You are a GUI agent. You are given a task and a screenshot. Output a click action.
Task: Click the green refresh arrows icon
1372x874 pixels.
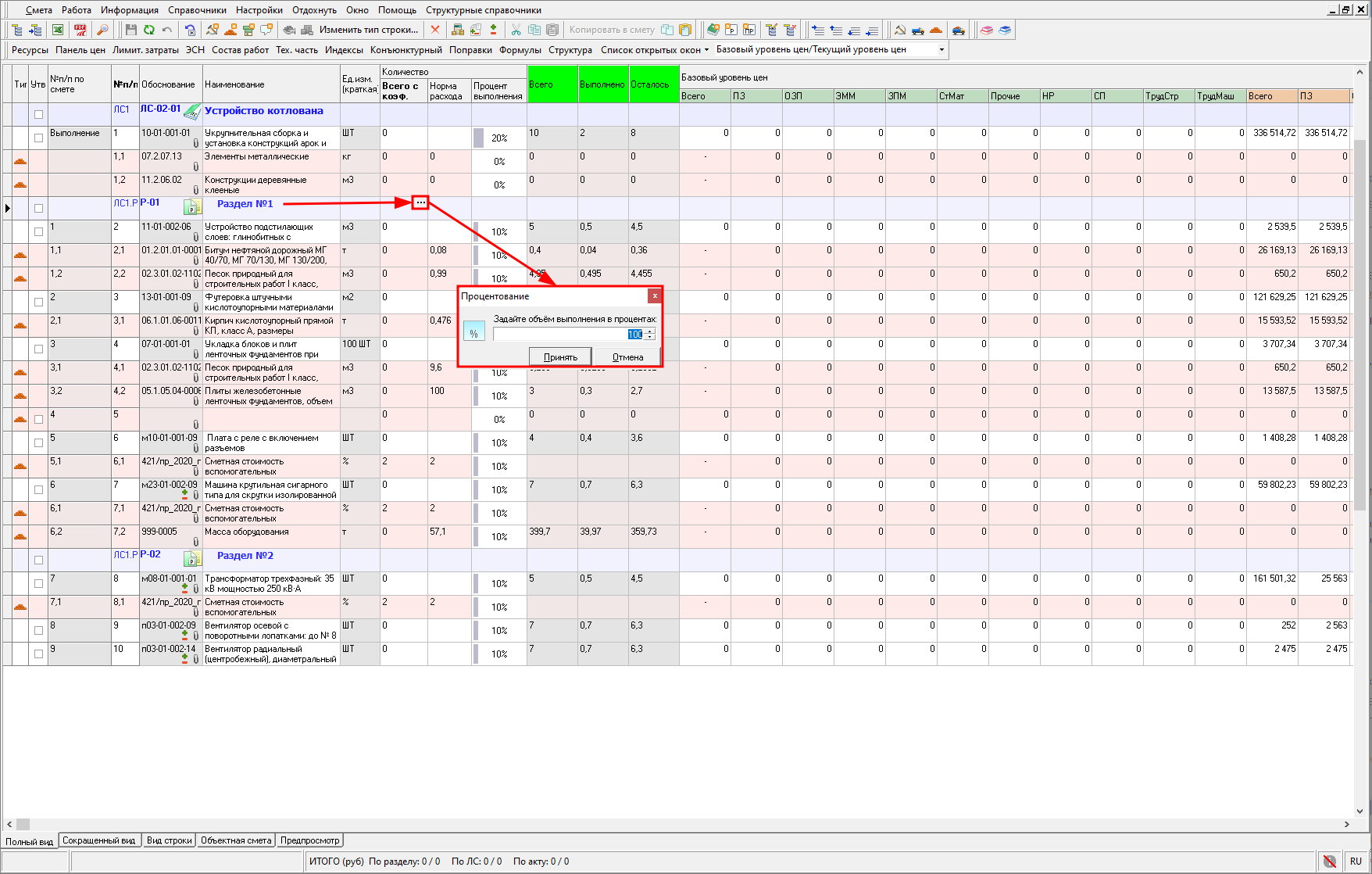click(x=148, y=30)
